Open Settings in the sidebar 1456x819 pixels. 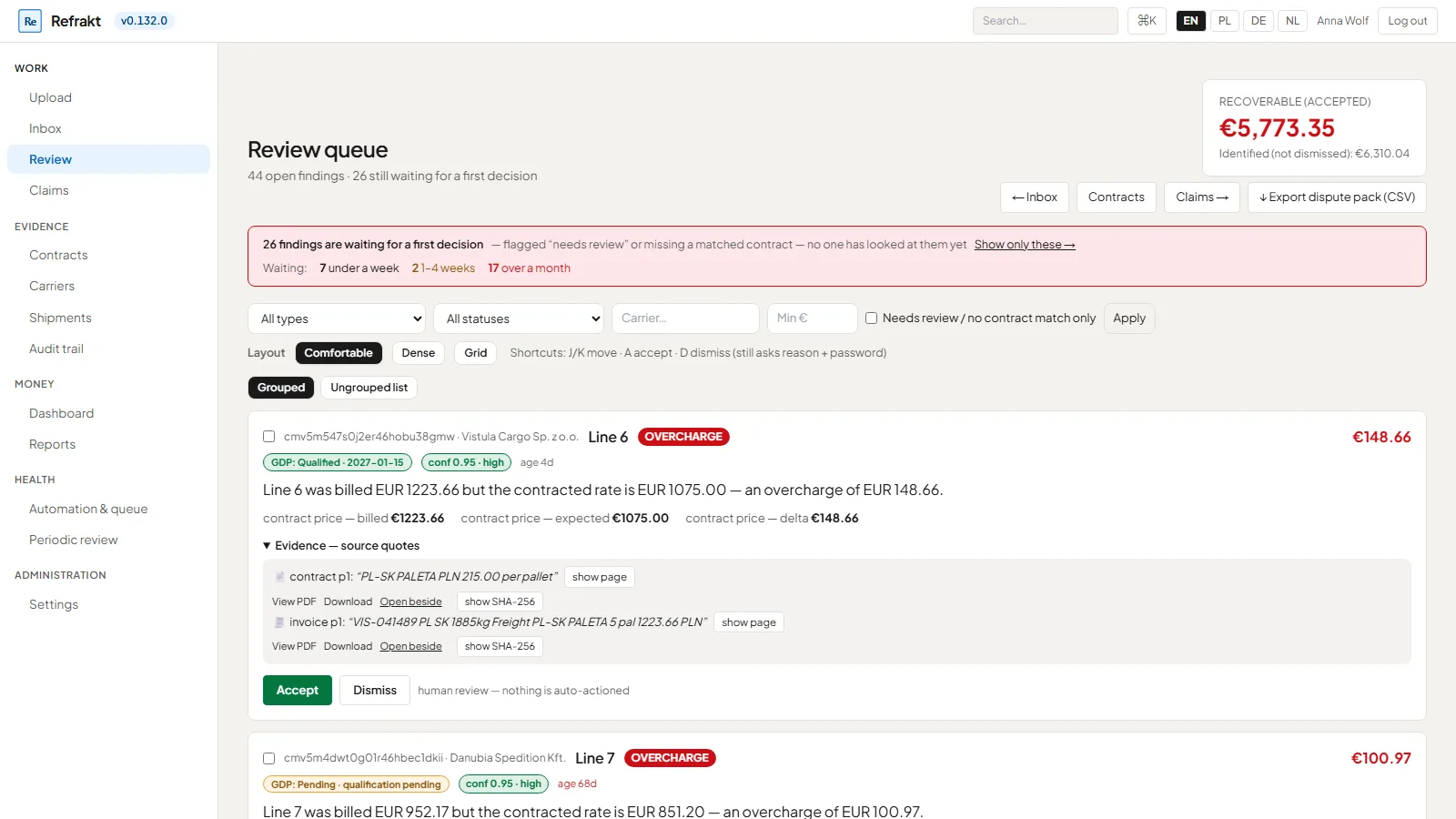[x=108, y=604]
